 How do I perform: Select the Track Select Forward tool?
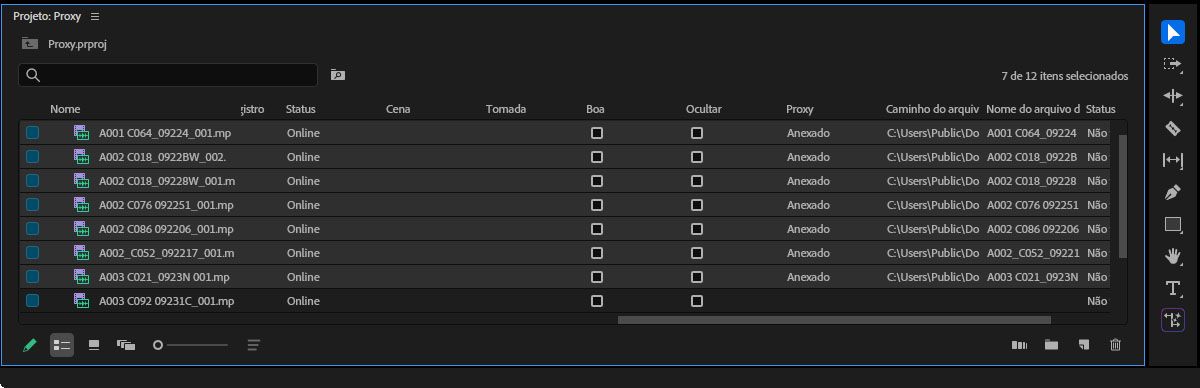(1173, 64)
